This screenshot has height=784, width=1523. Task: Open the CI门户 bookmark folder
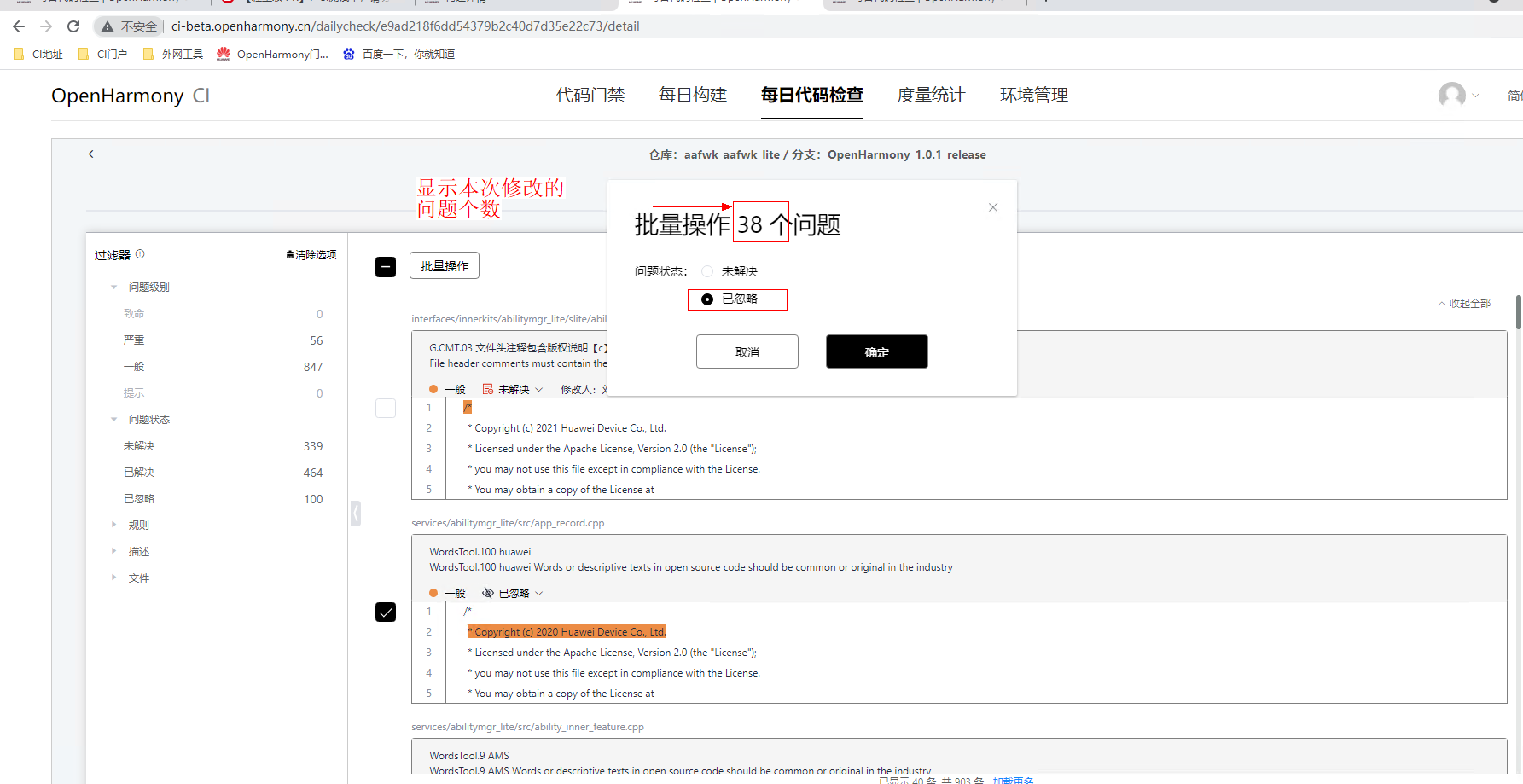102,54
